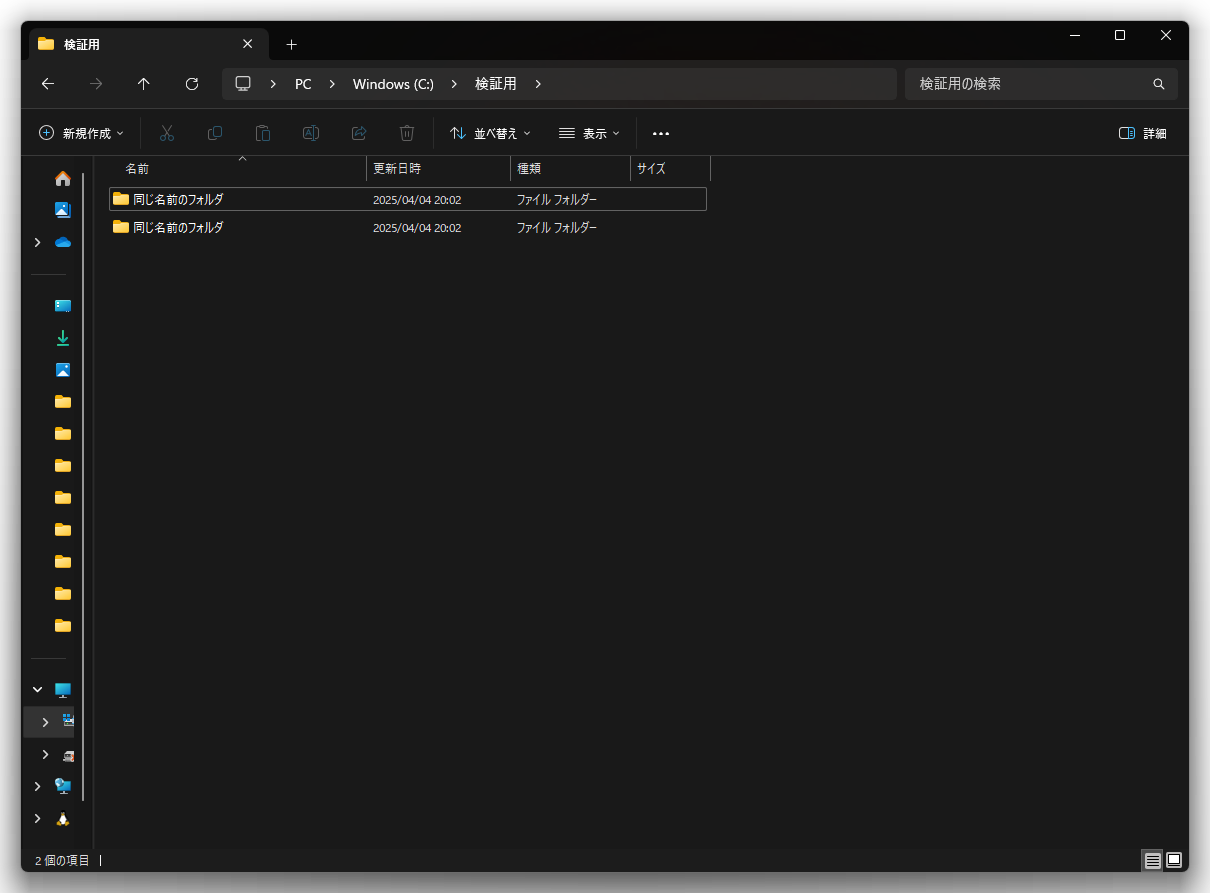This screenshot has width=1210, height=893.
Task: Click the monitor icon in address bar
Action: [243, 84]
